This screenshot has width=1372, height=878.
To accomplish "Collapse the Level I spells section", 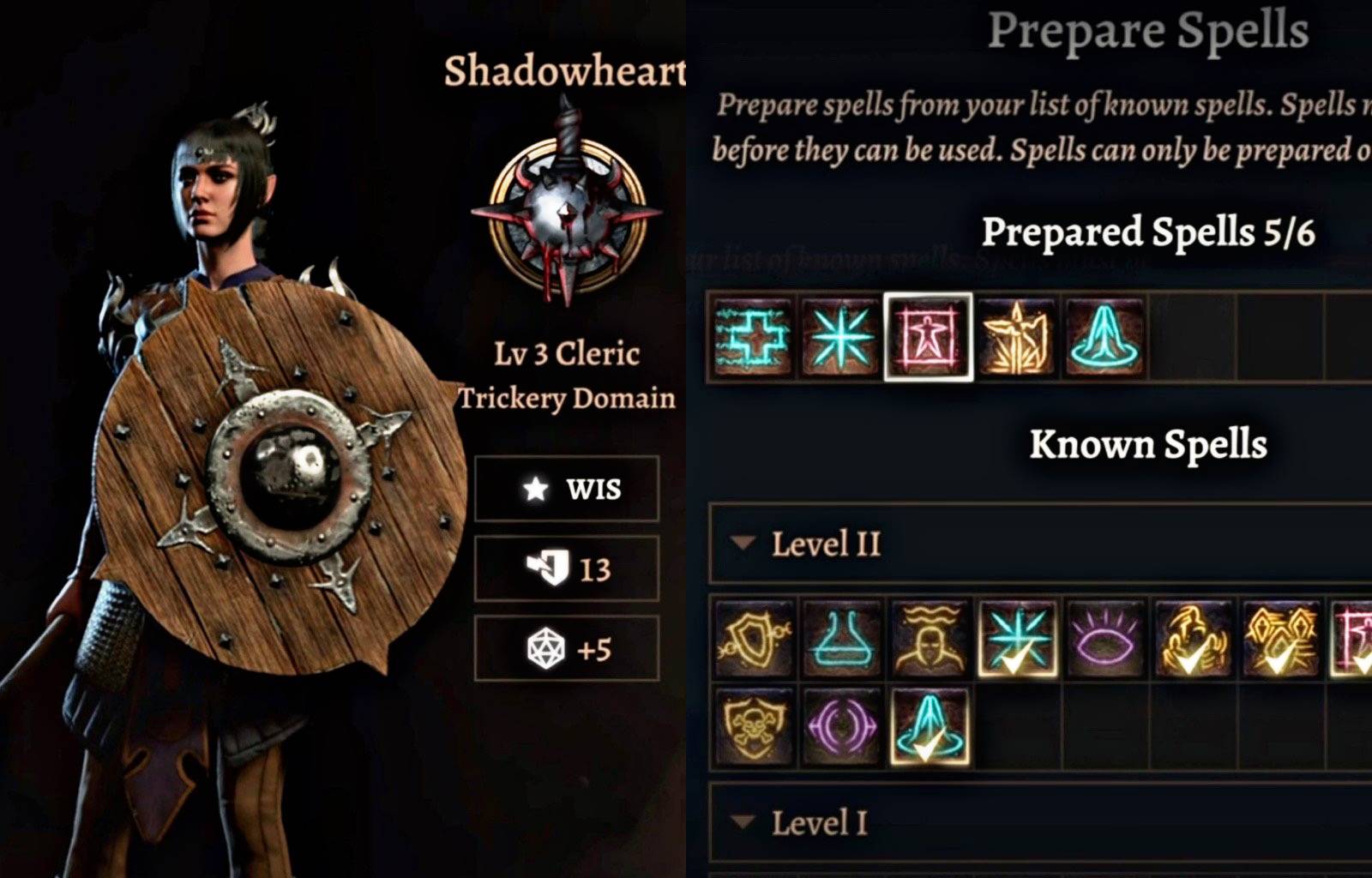I will [x=743, y=822].
